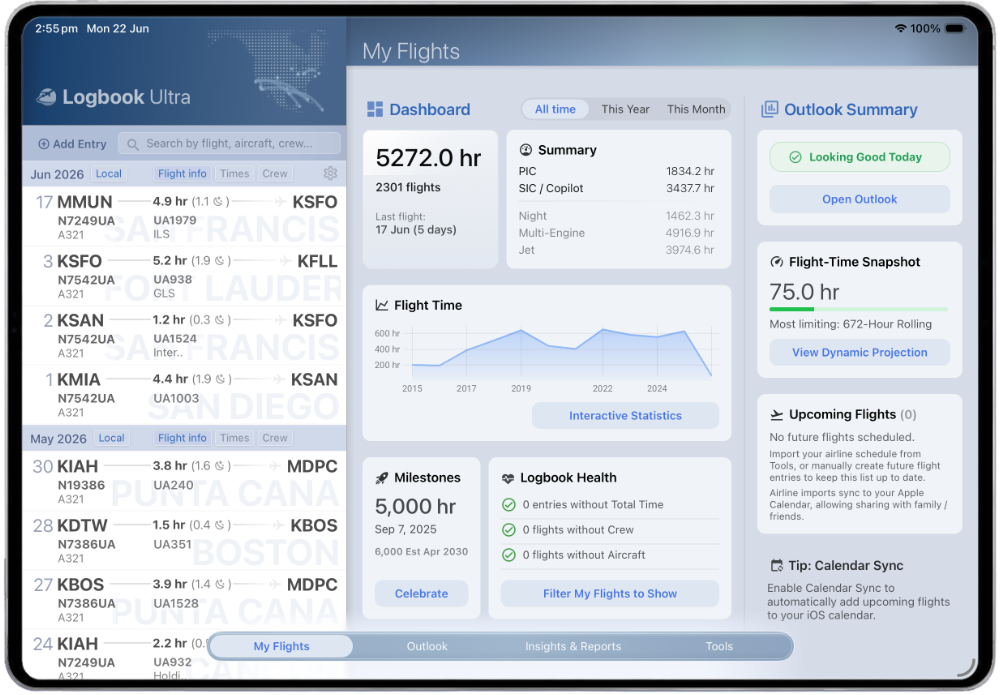Click the Logbook Health heart icon
The width and height of the screenshot is (1000, 695).
click(508, 478)
